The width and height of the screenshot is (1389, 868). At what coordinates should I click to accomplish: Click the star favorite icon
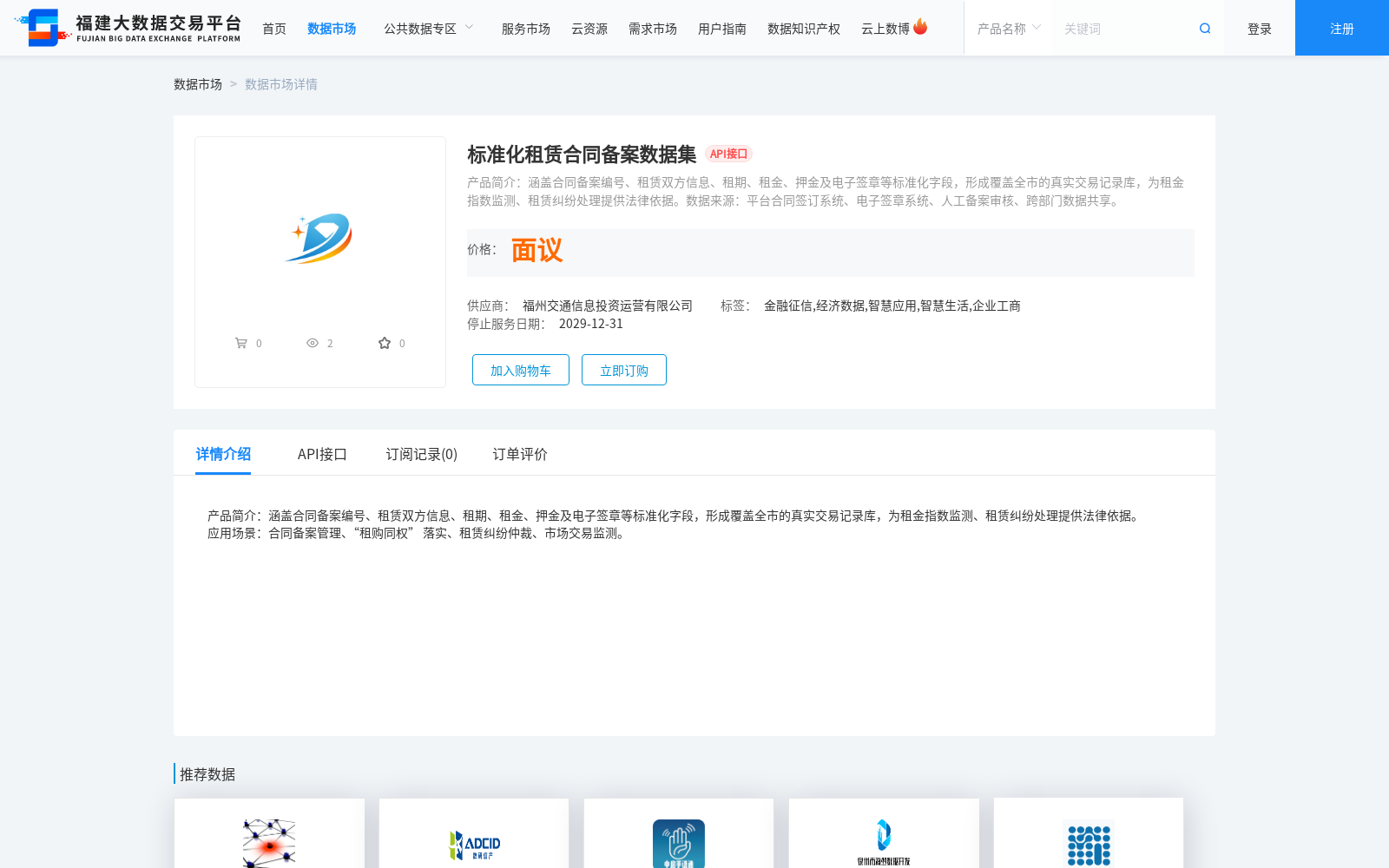coord(385,343)
